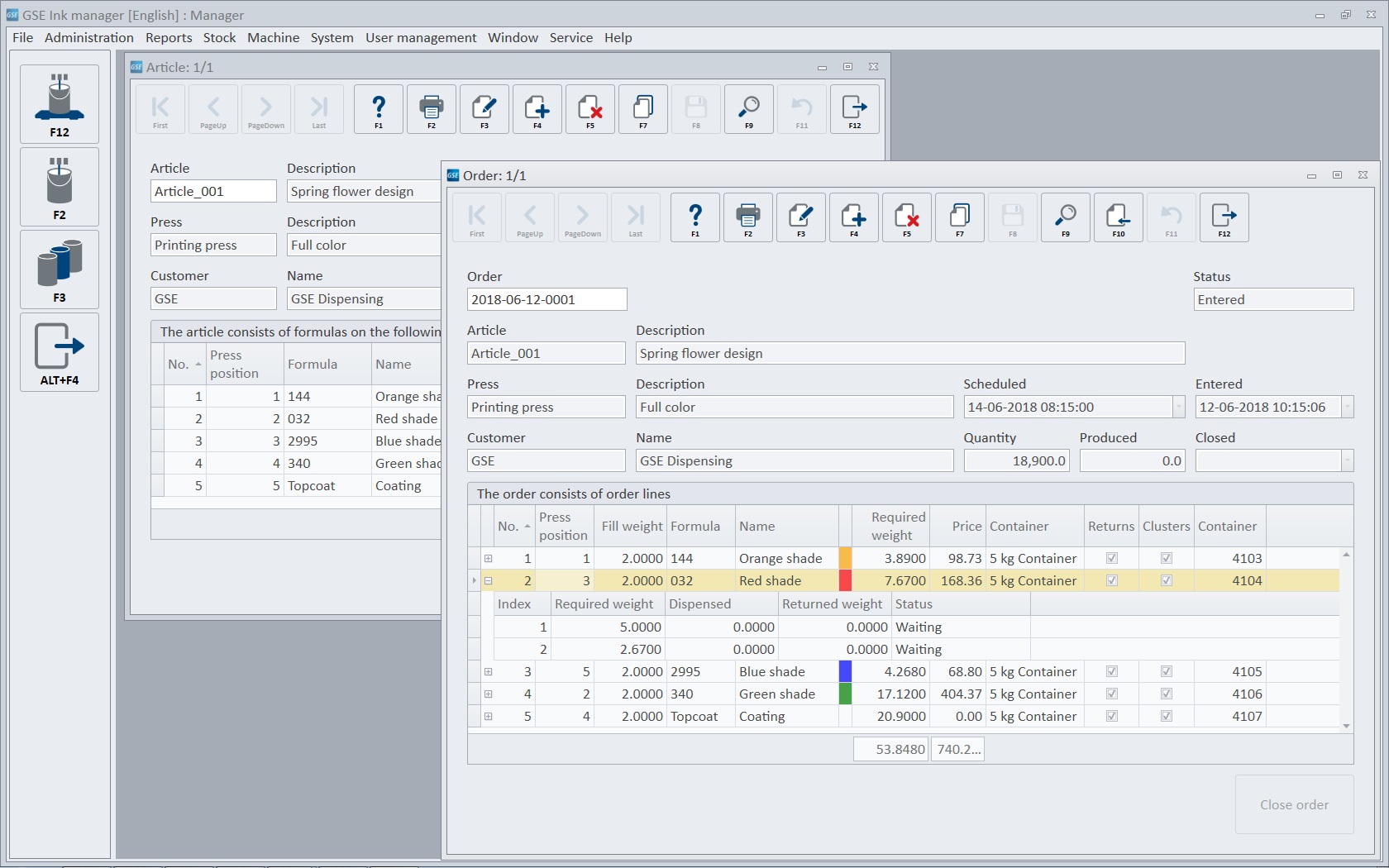Click the red color swatch beside Red shade
Image resolution: width=1389 pixels, height=868 pixels.
[844, 580]
